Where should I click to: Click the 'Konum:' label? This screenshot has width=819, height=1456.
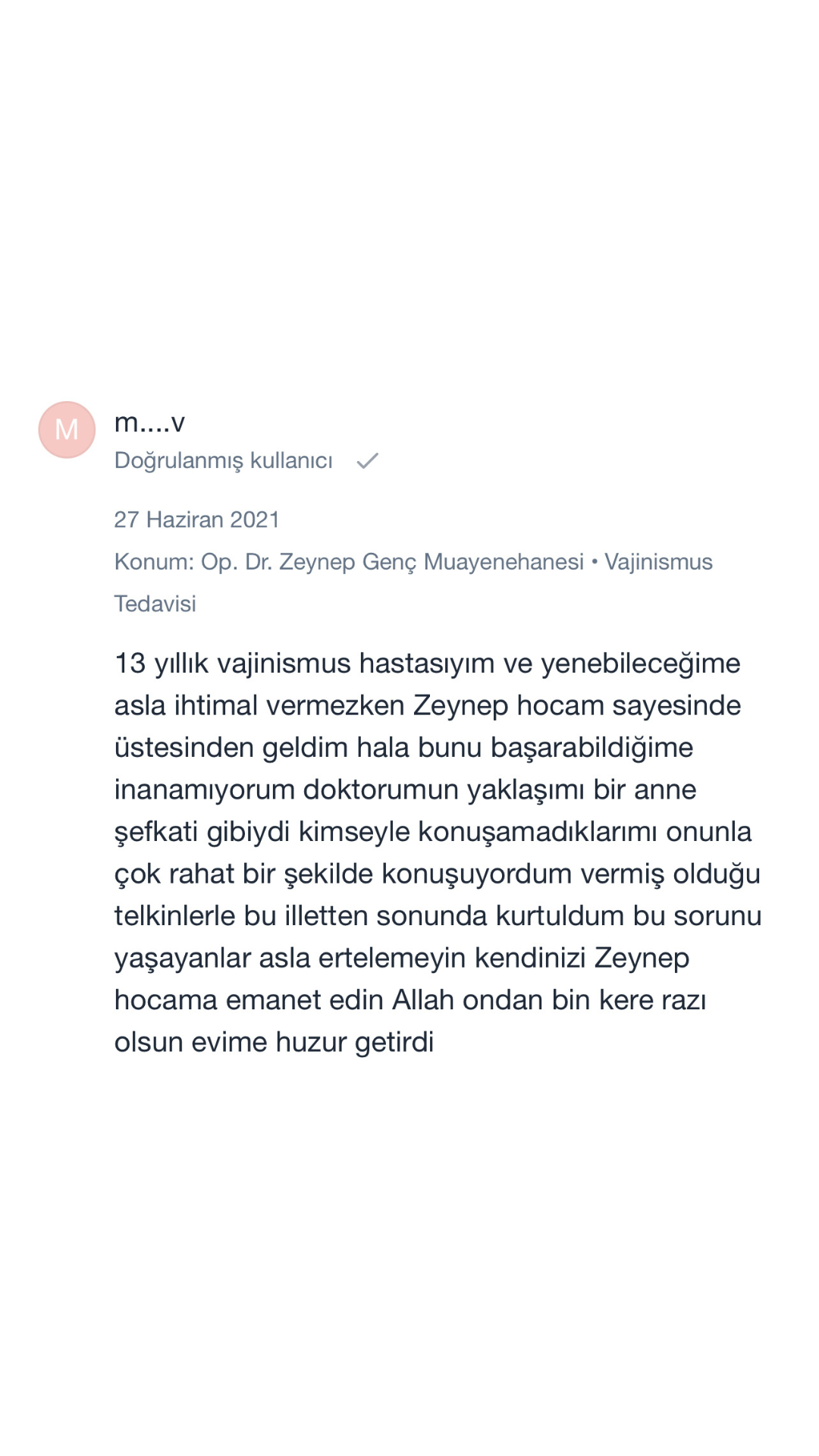(154, 562)
